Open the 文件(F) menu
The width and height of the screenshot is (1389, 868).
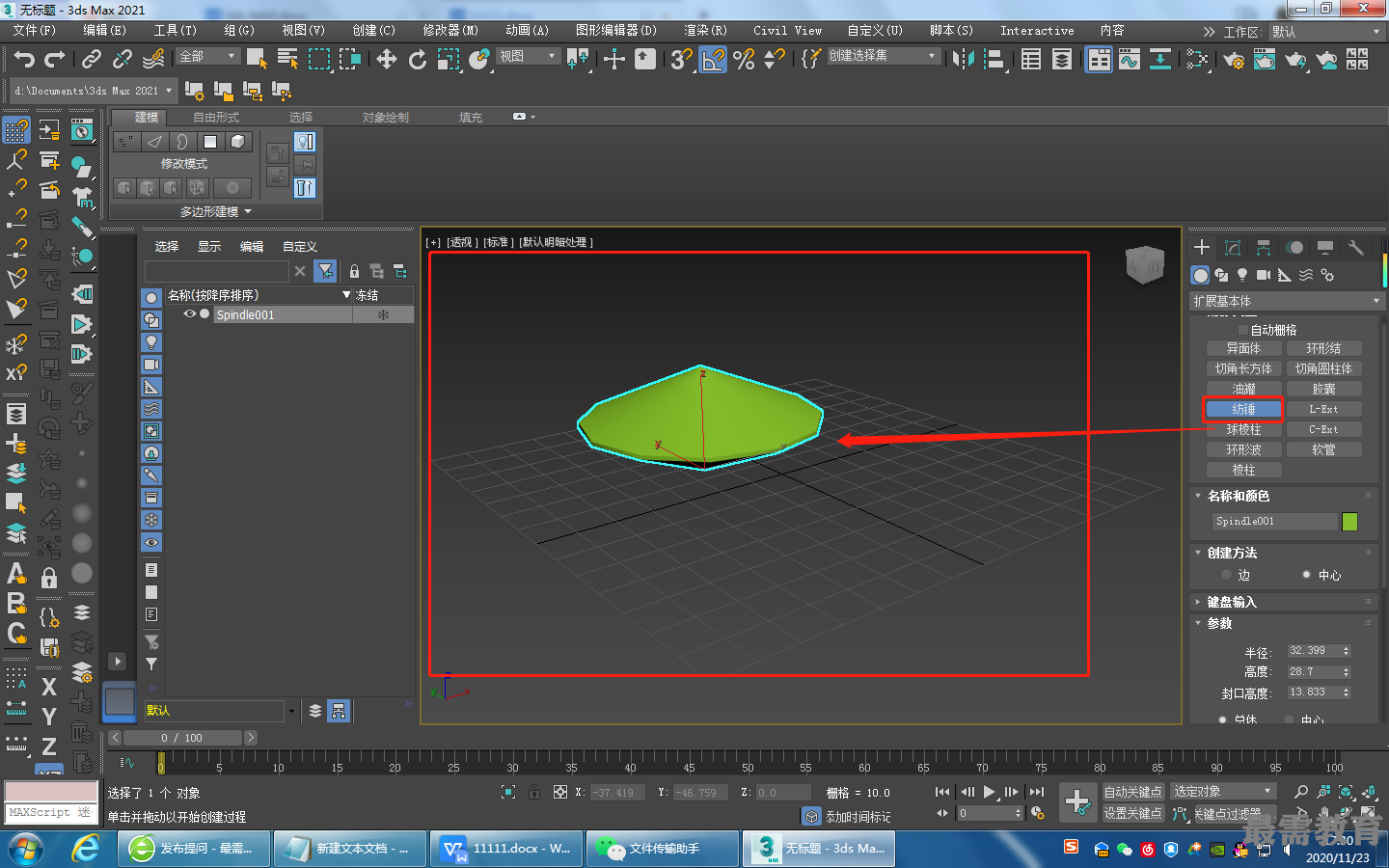pyautogui.click(x=35, y=31)
